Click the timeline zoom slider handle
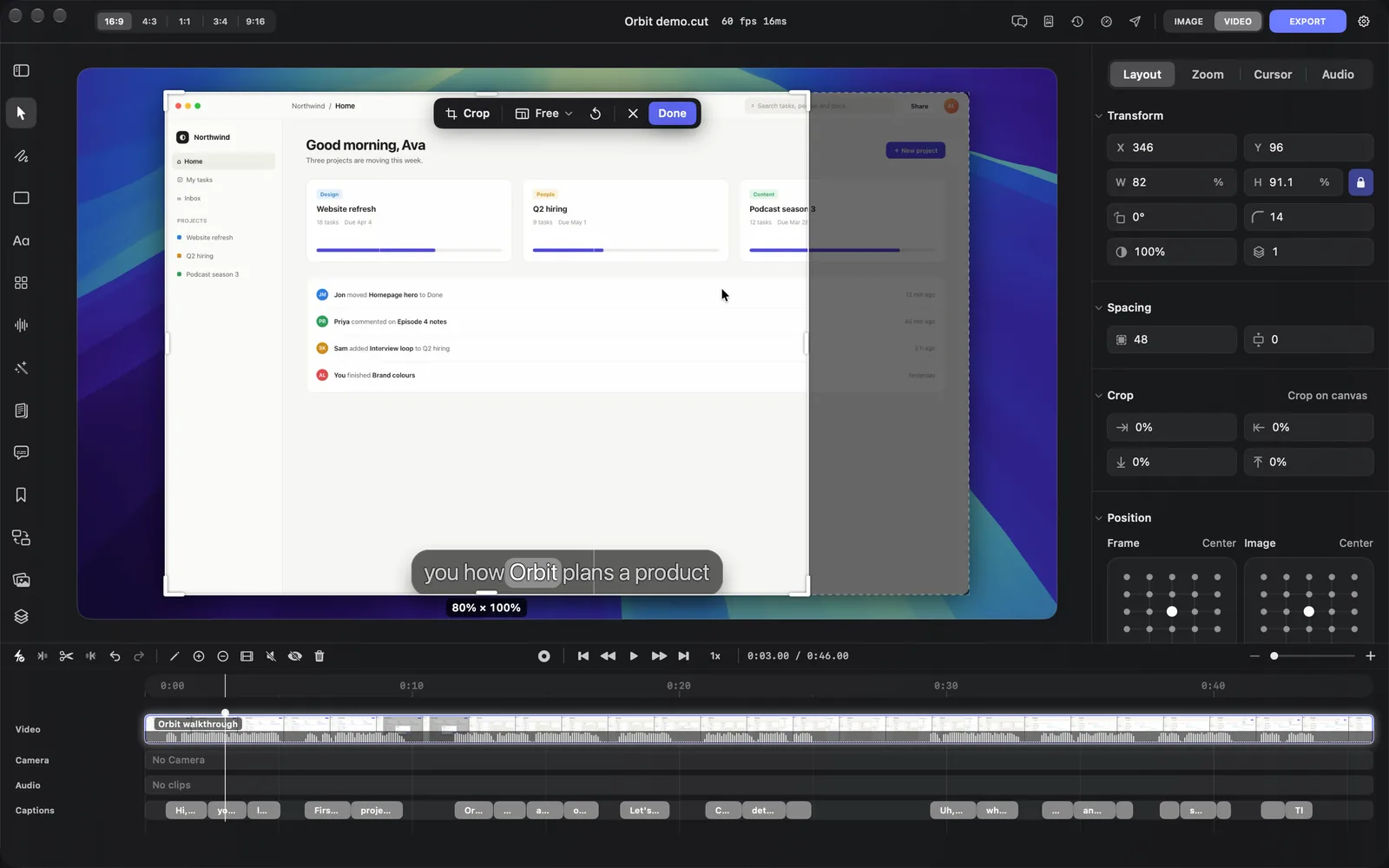Screen dimensions: 1389x868 tap(1274, 656)
